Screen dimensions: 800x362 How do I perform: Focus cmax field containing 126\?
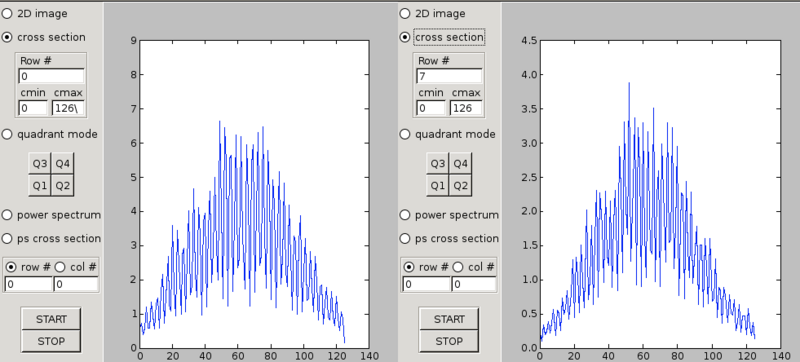[x=68, y=108]
